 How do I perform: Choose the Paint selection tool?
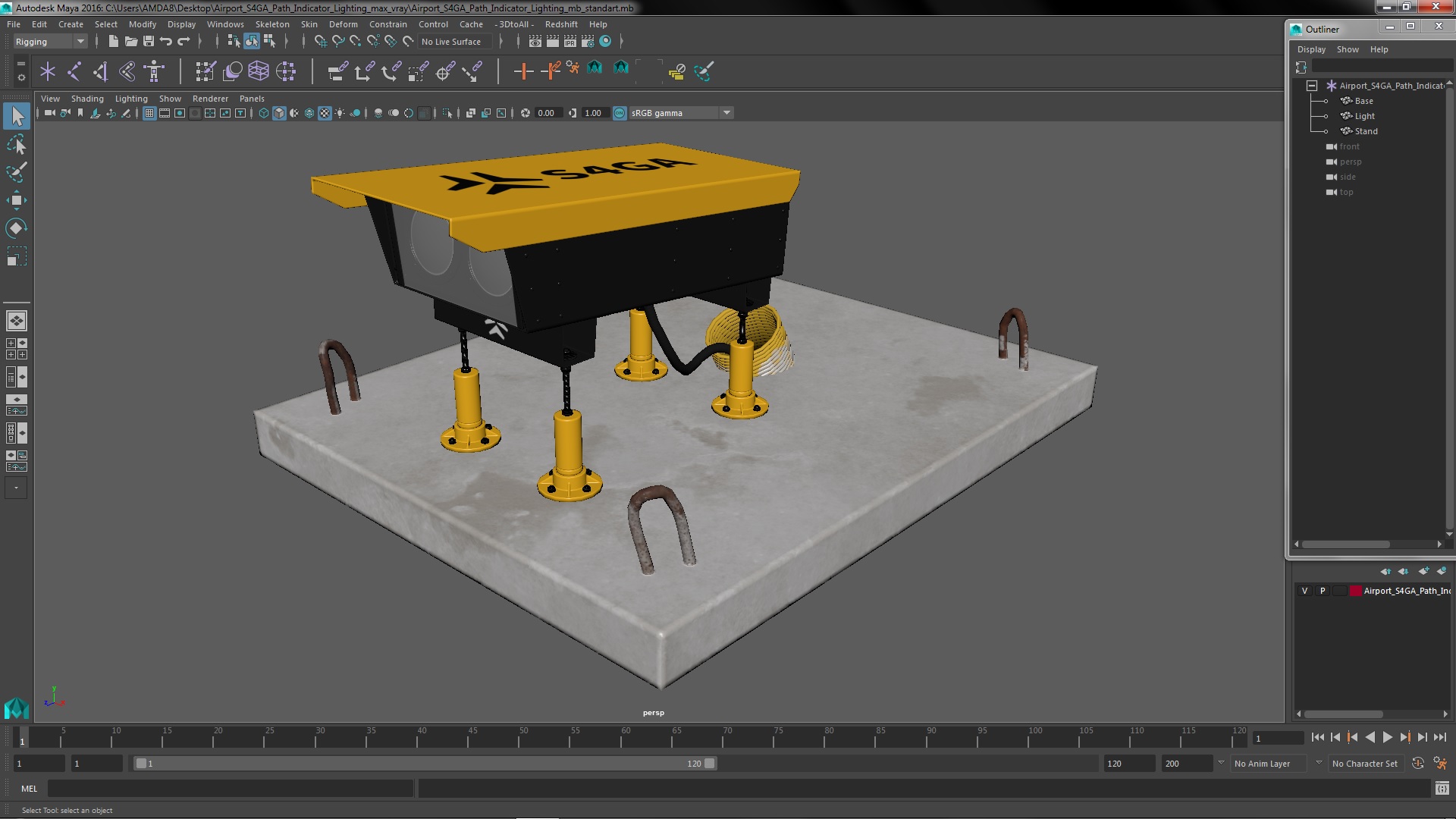click(x=17, y=172)
